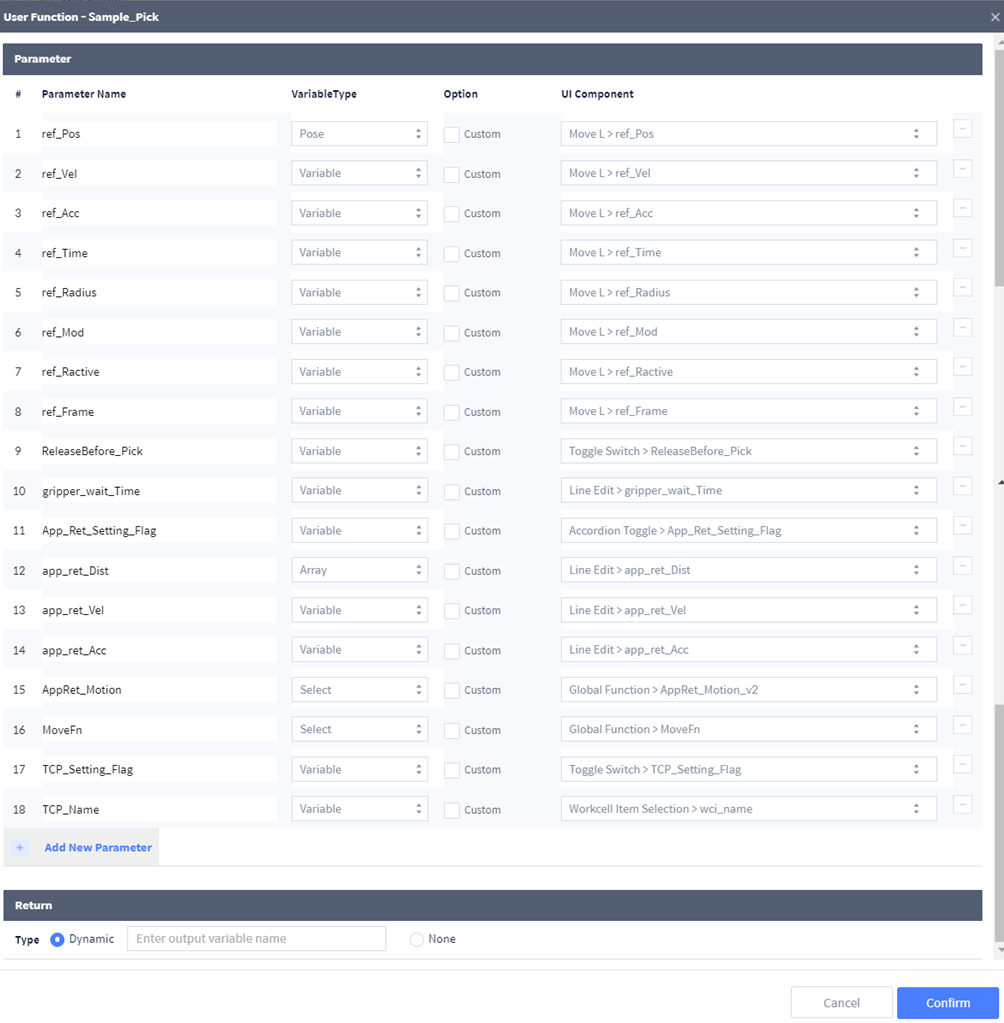1004x1023 pixels.
Task: Remove the ref_Pos parameter row
Action: coord(962,129)
